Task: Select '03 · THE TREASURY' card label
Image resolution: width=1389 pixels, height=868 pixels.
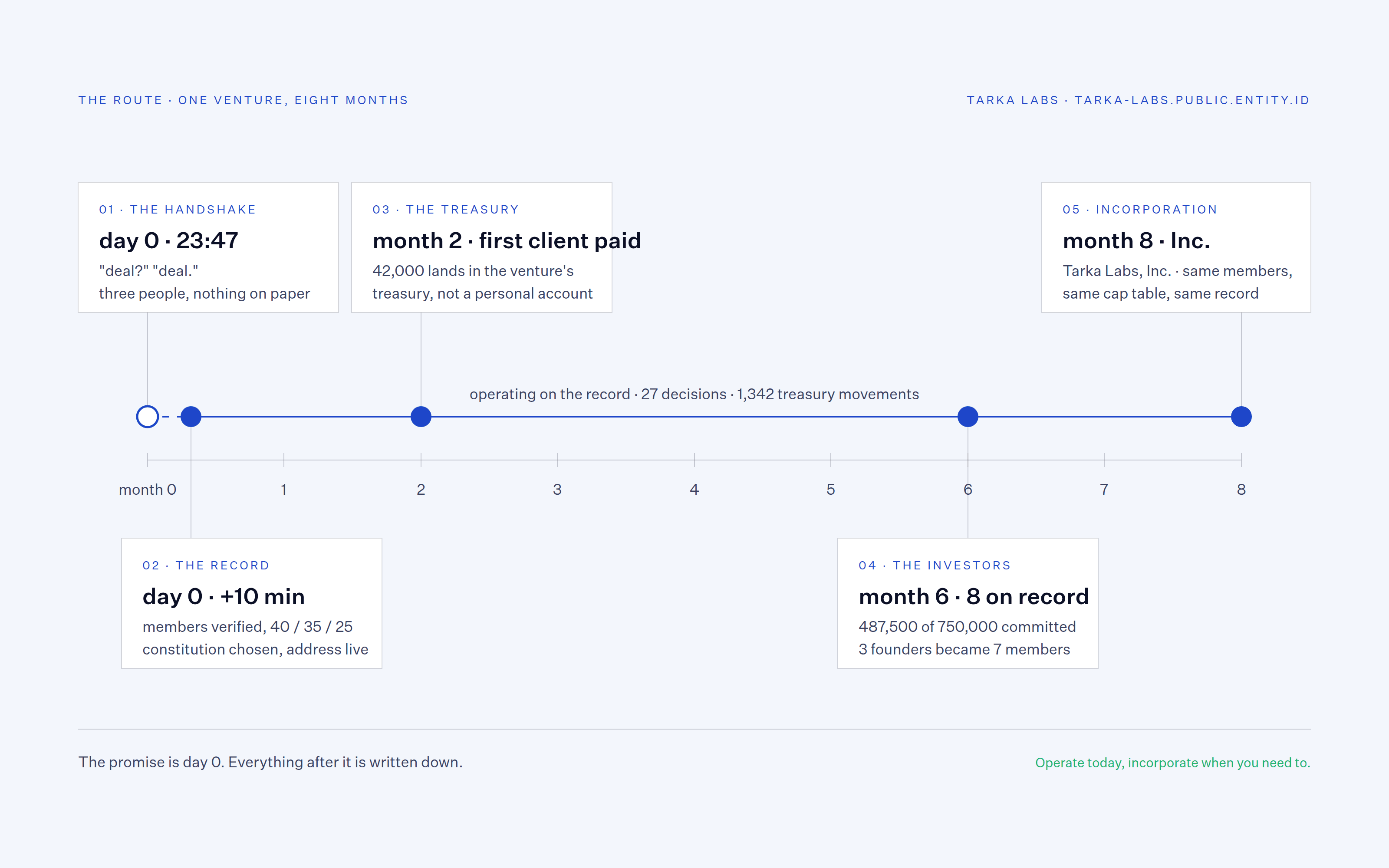Action: pyautogui.click(x=445, y=210)
